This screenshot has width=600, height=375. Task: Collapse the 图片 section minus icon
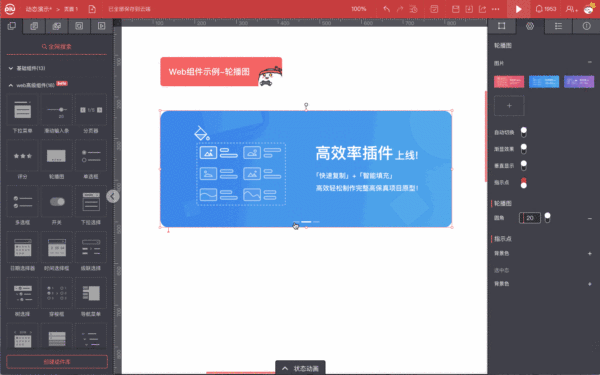[x=590, y=62]
